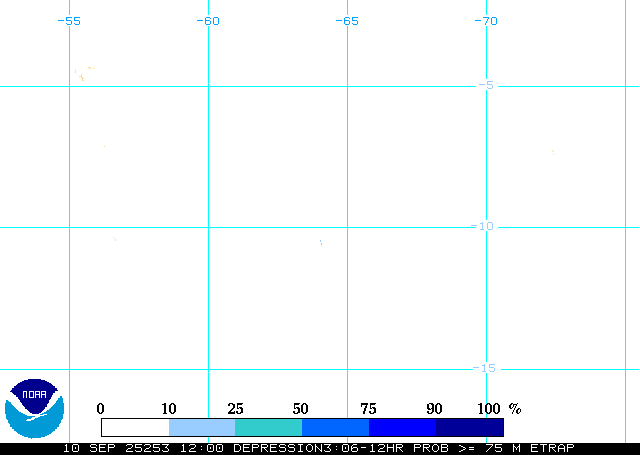Screen dimensions: 640x455
Task: Select the dark navy 90–100 percent swatch
Action: tap(469, 427)
